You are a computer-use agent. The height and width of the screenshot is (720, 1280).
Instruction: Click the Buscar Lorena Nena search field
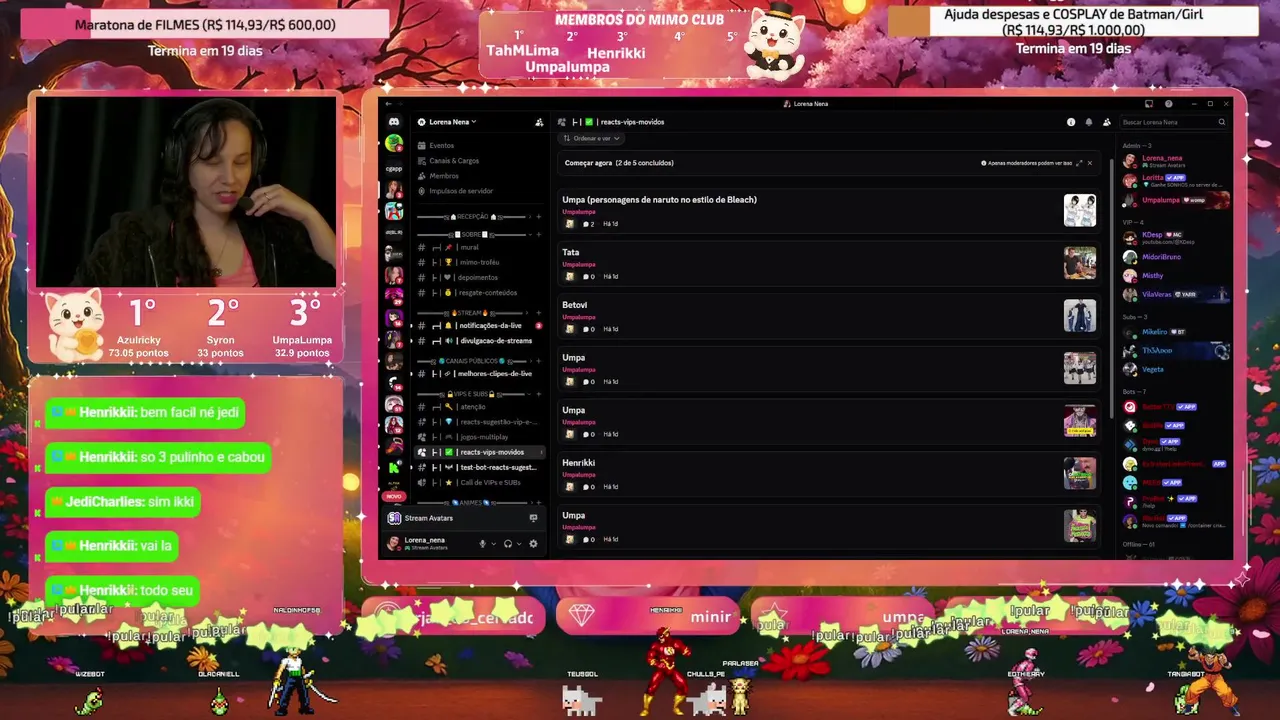[1174, 122]
